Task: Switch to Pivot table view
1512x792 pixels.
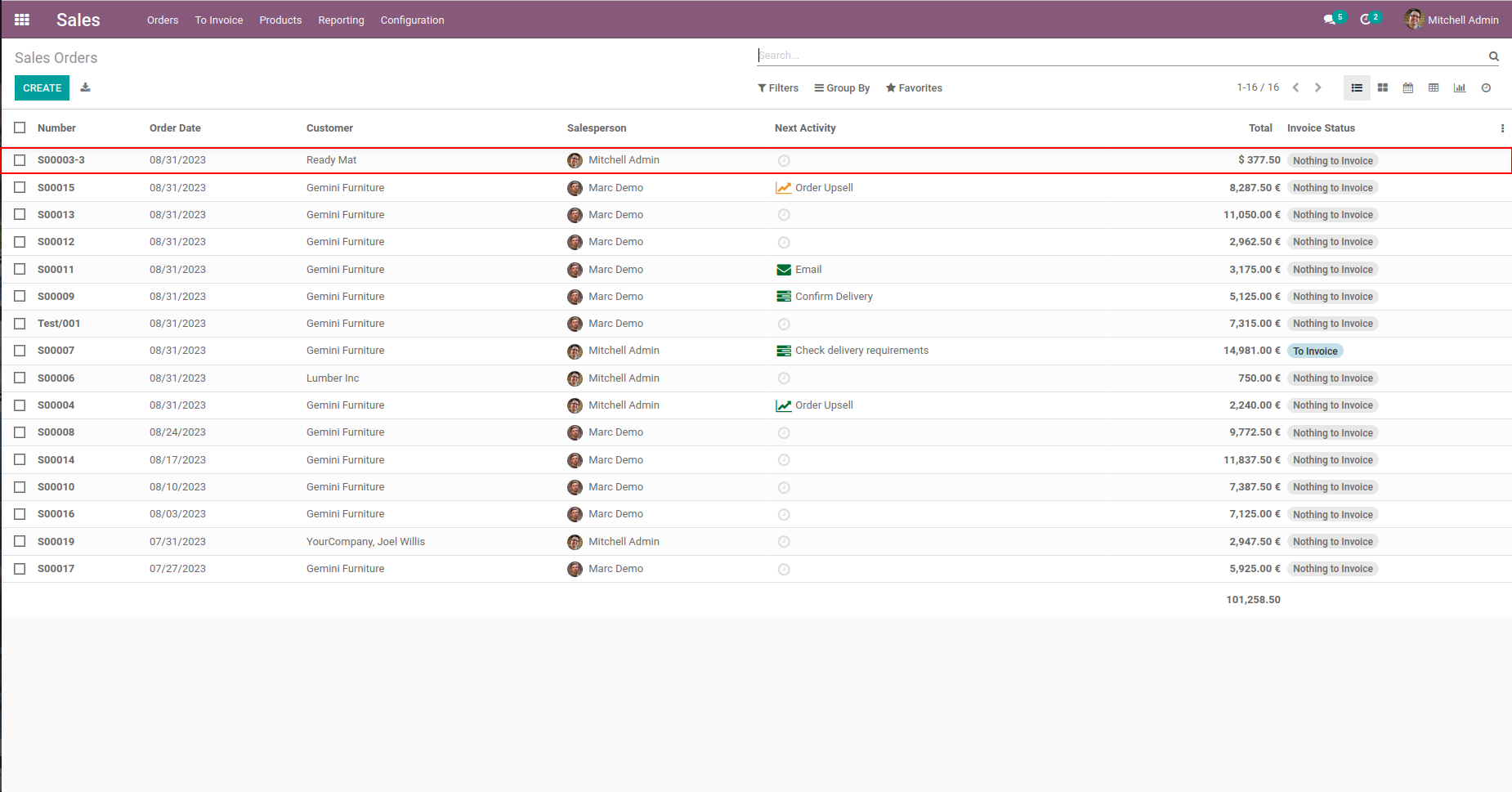Action: pos(1434,87)
